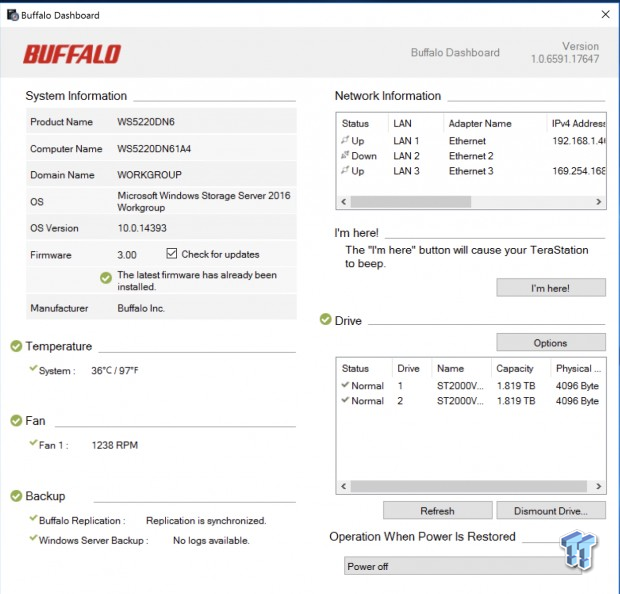Image resolution: width=620 pixels, height=594 pixels.
Task: Click the Capacity column header
Action: tap(515, 369)
